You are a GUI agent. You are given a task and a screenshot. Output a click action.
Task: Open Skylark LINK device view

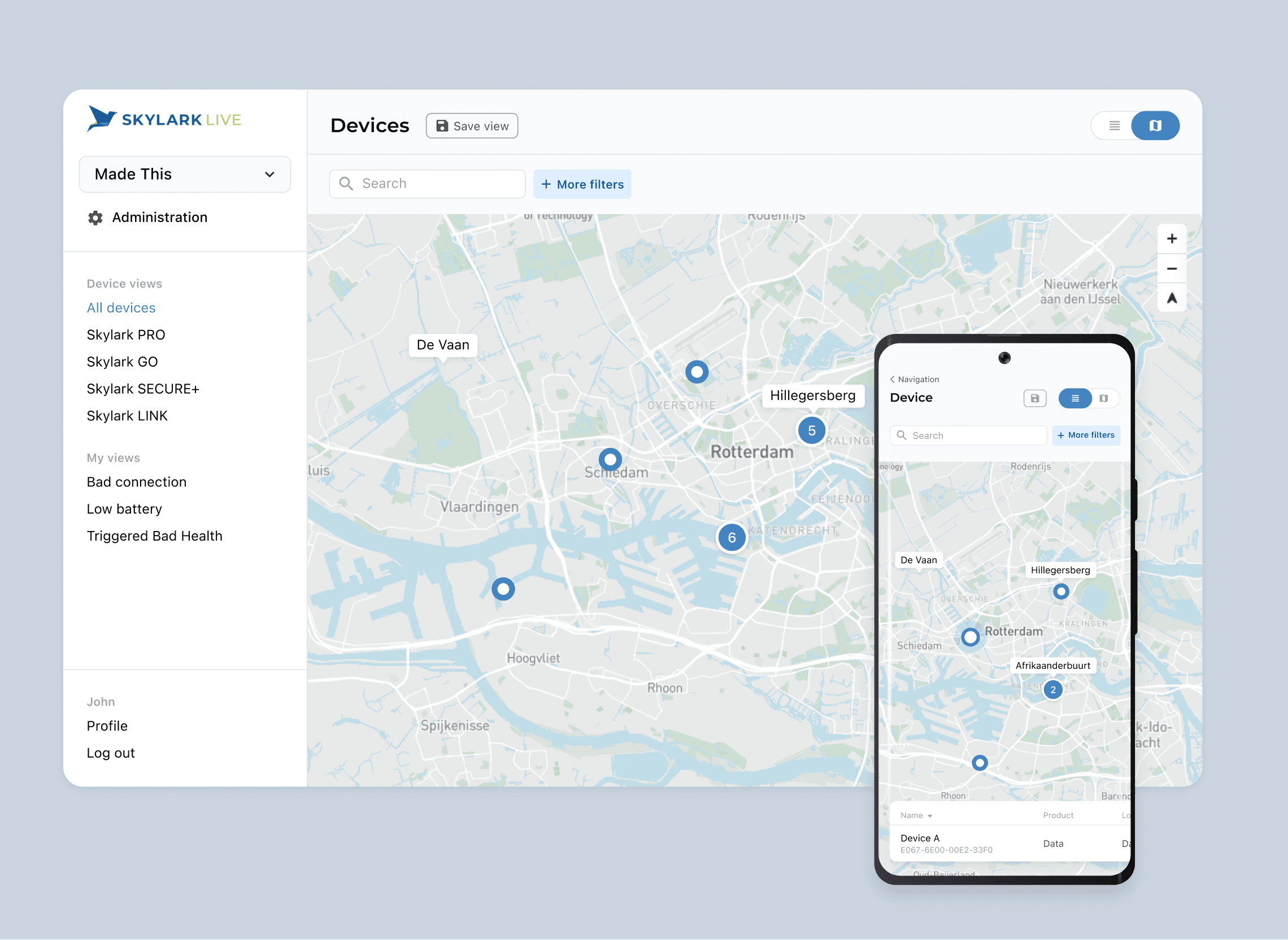127,416
